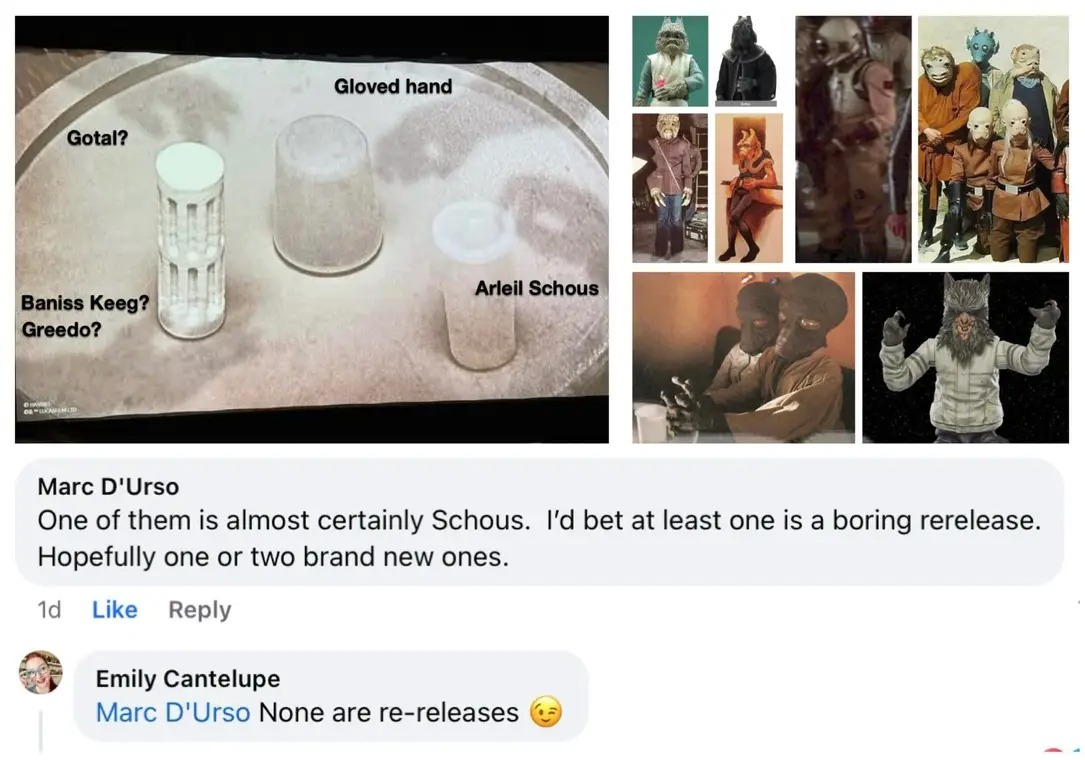Open the orange illustrated character artwork
1085x760 pixels.
[x=749, y=187]
